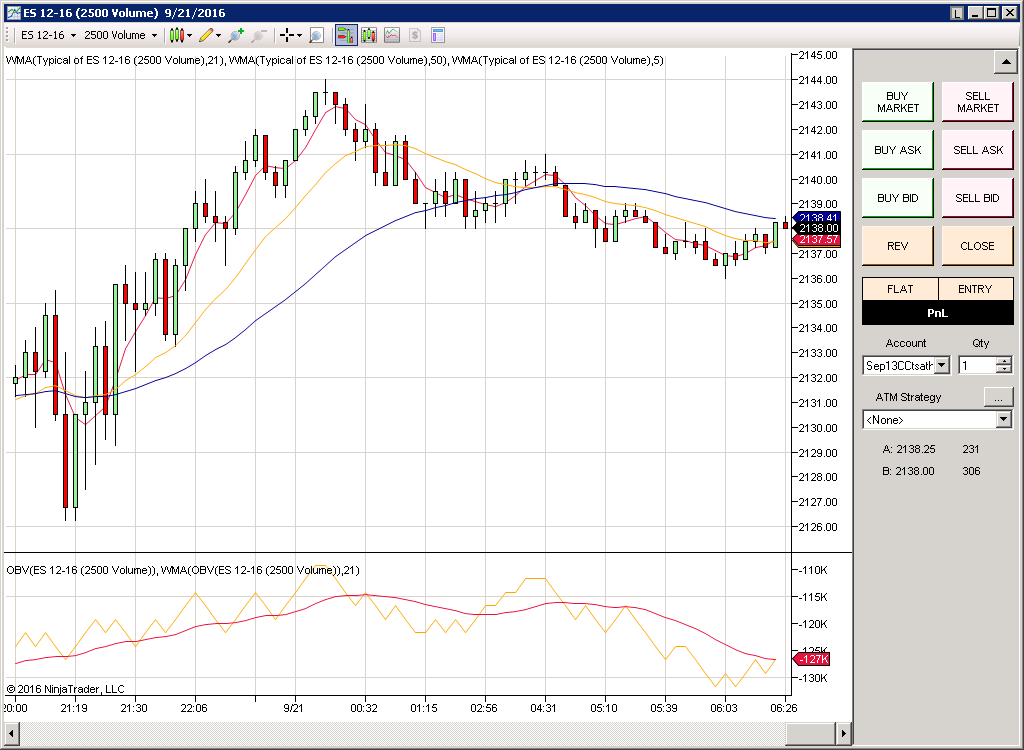This screenshot has height=750, width=1024.
Task: Click the 2126.00 price axis label
Action: [818, 527]
